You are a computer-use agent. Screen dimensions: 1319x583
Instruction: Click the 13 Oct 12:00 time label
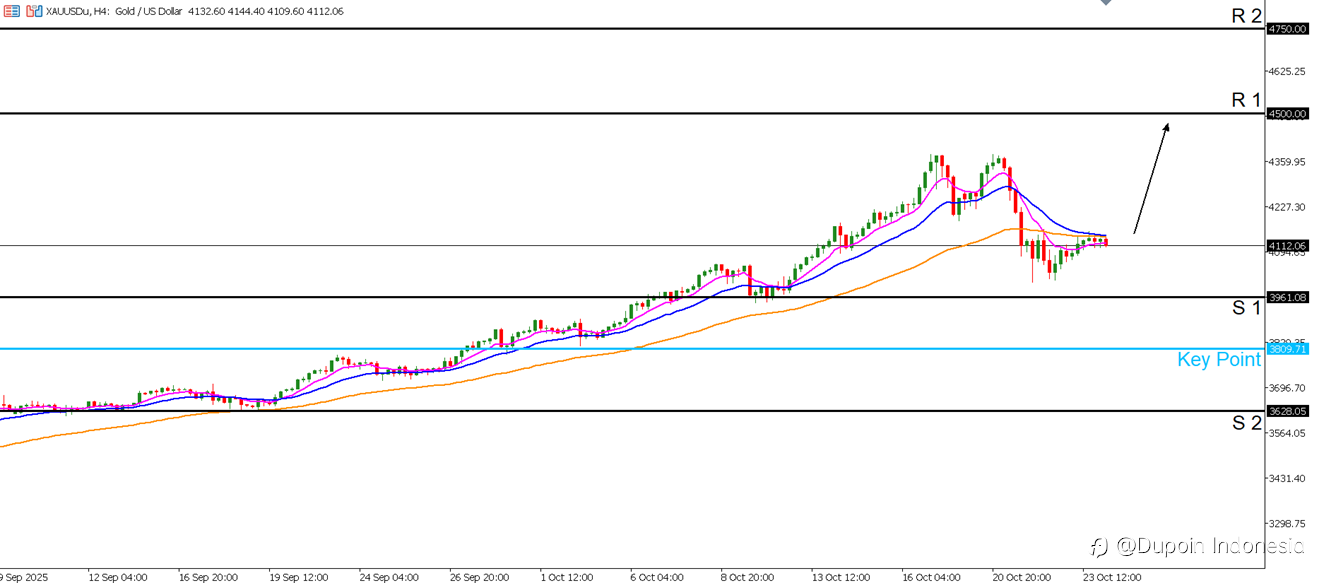tap(841, 577)
